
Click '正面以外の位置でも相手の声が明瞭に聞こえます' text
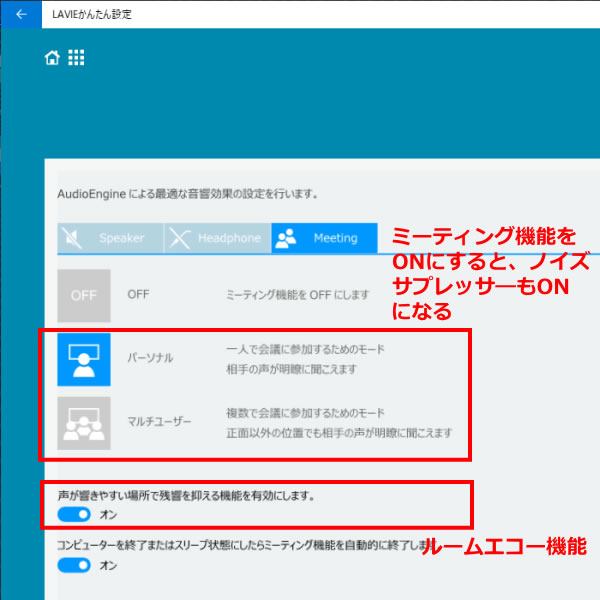(x=339, y=433)
